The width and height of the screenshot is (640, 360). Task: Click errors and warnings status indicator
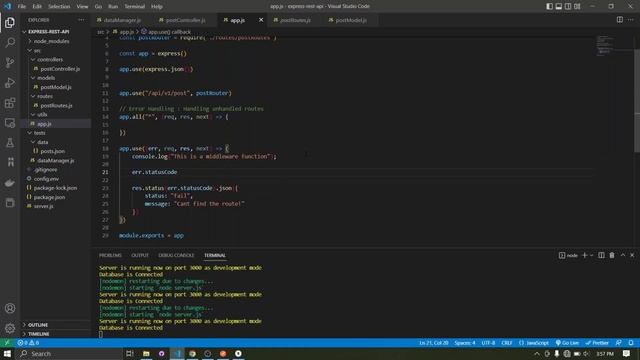point(28,343)
